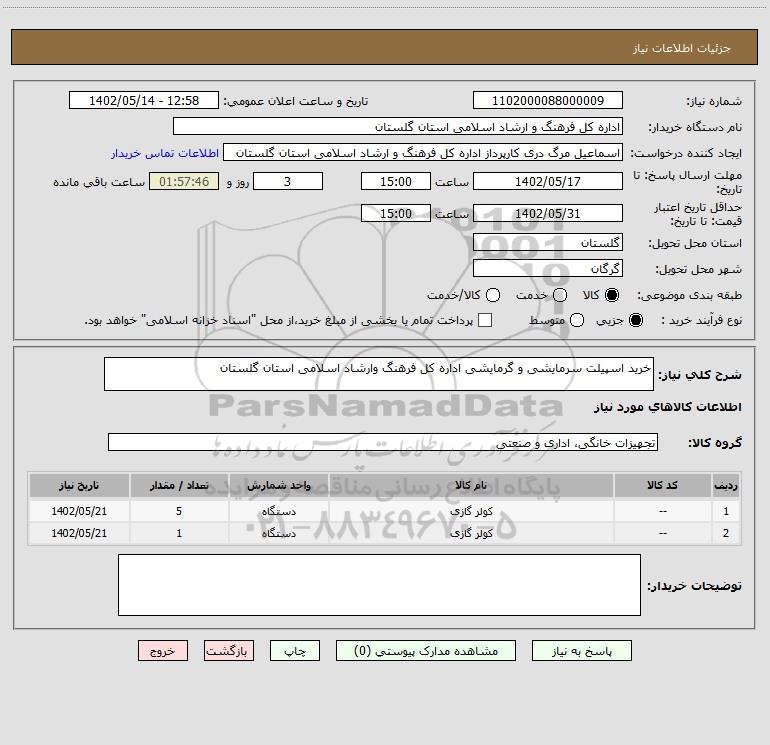Click کولر گازی in row 2
Viewport: 770px width, 745px height.
click(x=471, y=533)
